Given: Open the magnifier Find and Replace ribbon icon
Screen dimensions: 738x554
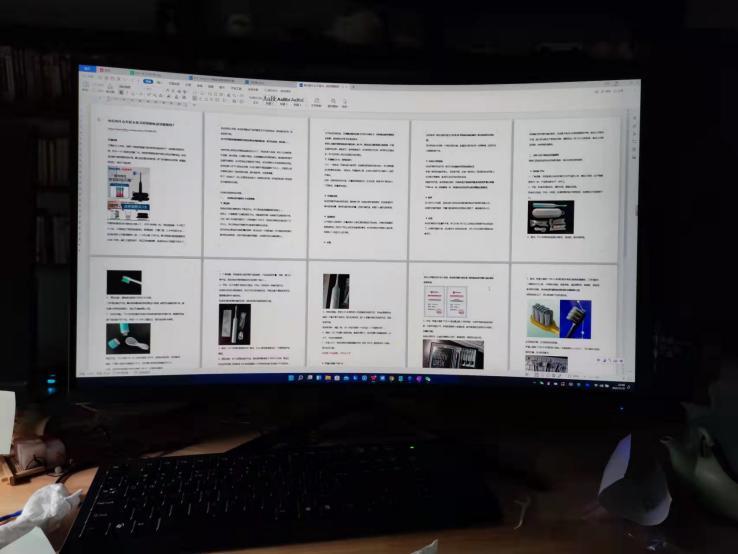Looking at the screenshot, I should click(x=333, y=102).
